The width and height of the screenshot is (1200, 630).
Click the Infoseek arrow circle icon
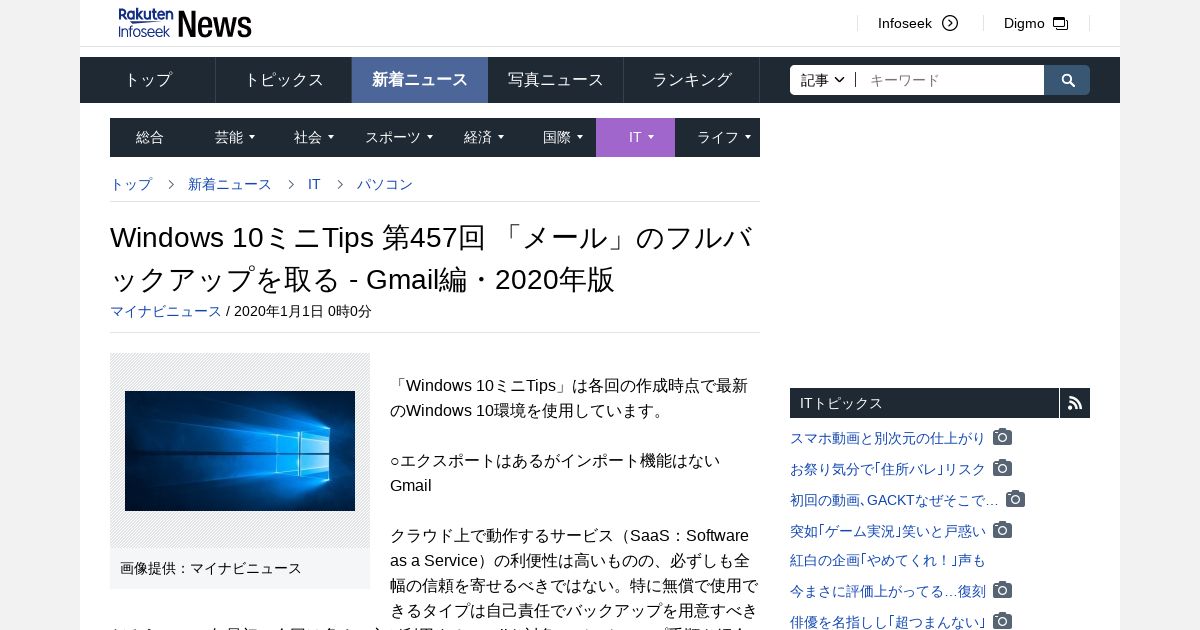pyautogui.click(x=950, y=23)
